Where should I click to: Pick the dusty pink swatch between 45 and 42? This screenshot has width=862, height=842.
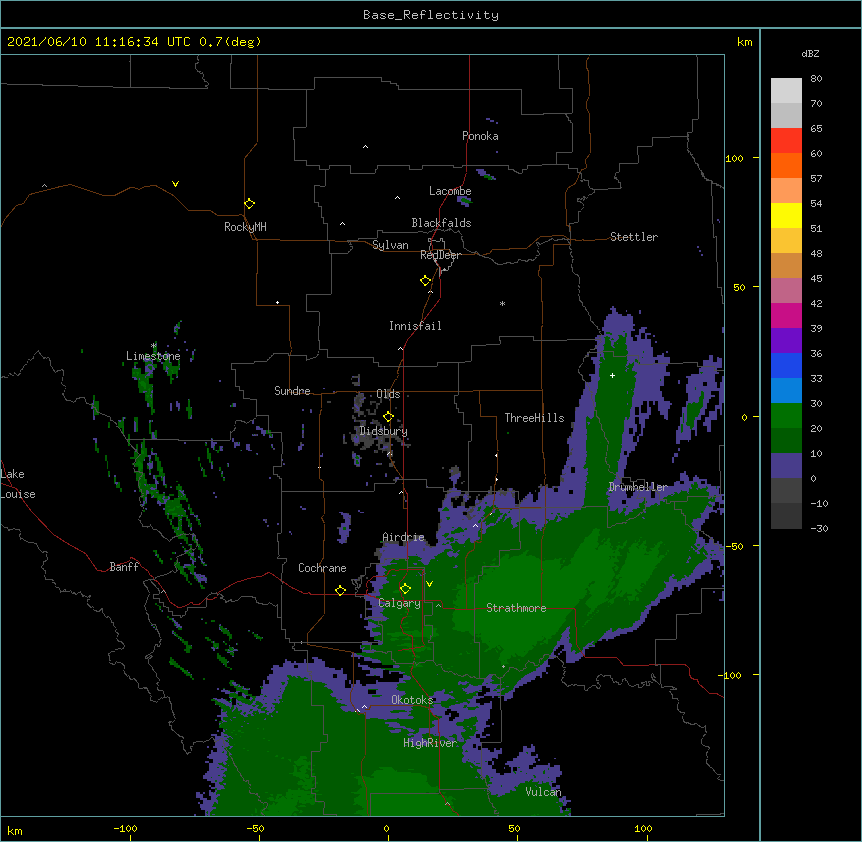click(786, 291)
